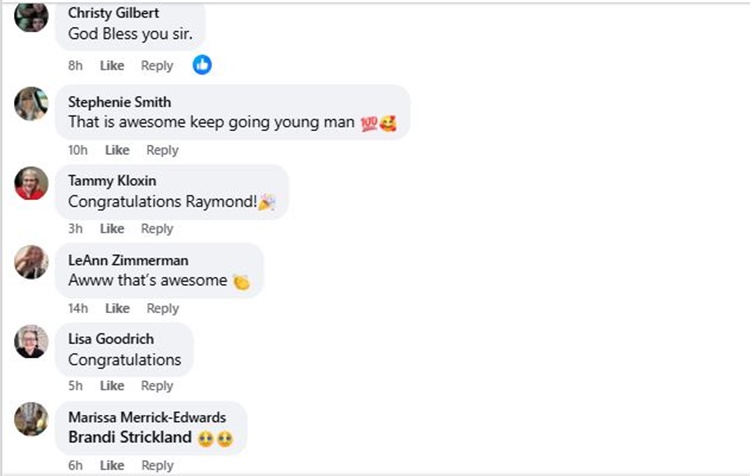Like Lisa Goodrich's comment

click(x=112, y=386)
